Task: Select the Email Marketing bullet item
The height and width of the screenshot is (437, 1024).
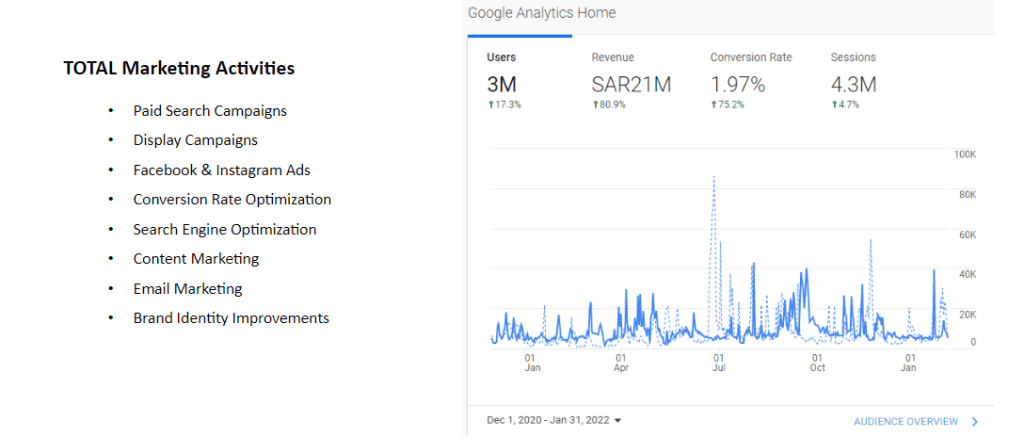Action: pyautogui.click(x=187, y=289)
